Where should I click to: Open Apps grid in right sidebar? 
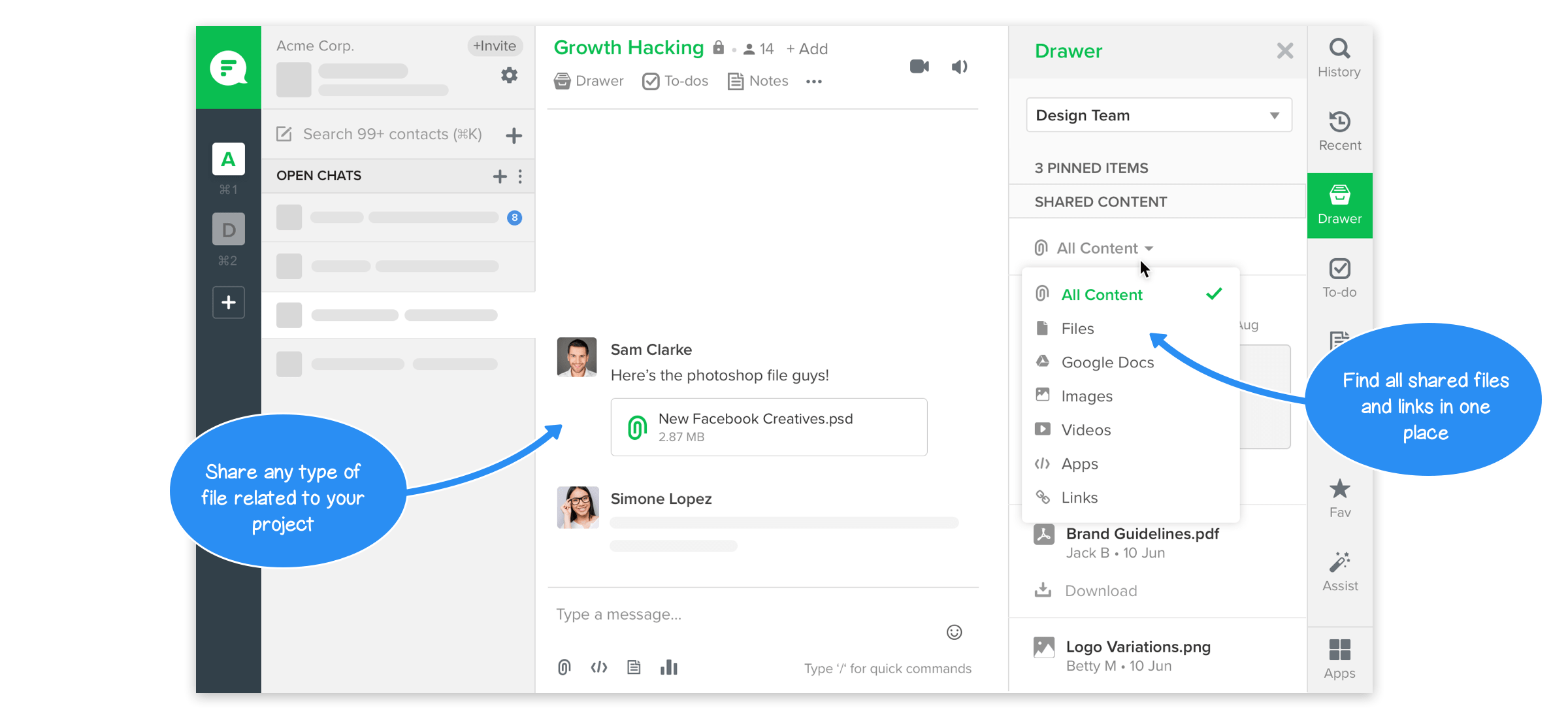1339,660
